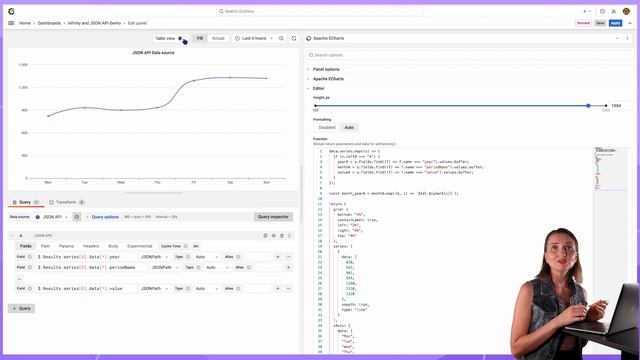Add a new query with + Query

click(x=22, y=308)
